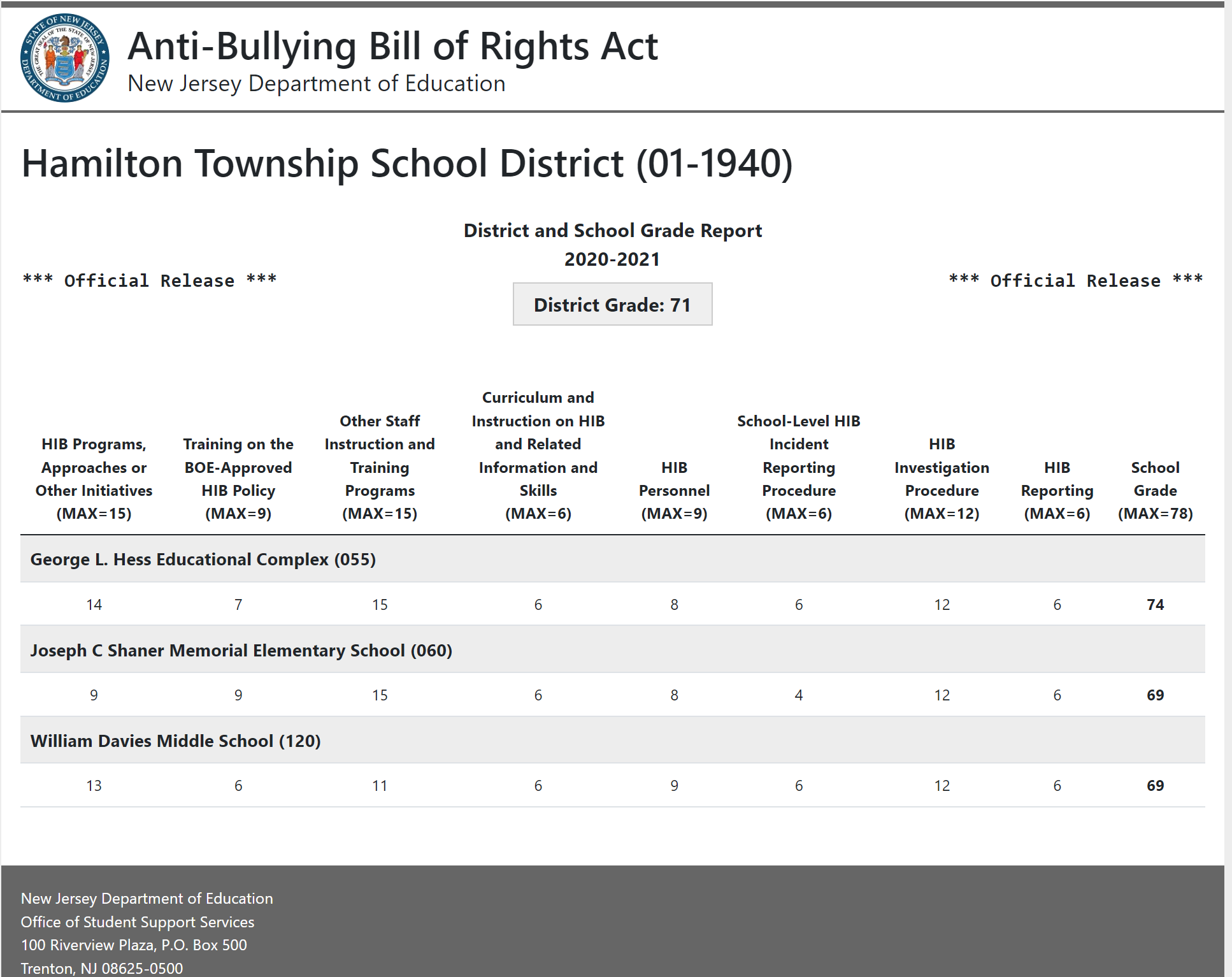1232x977 pixels.
Task: Click the HIB Reporting column header
Action: [x=1057, y=490]
